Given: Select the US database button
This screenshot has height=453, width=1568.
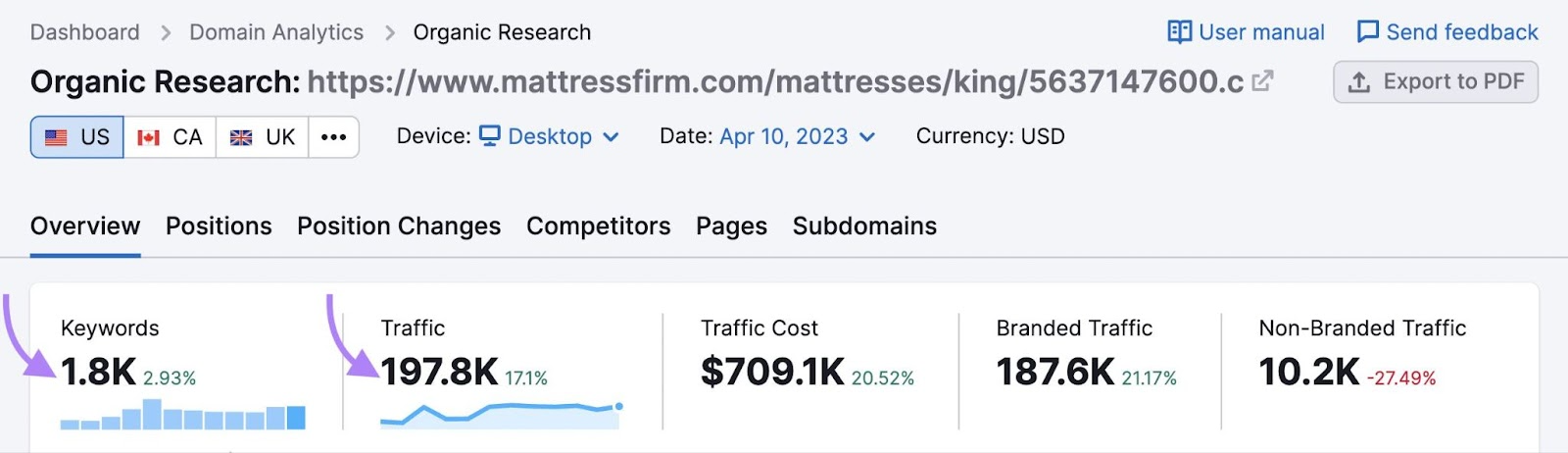Looking at the screenshot, I should (77, 137).
